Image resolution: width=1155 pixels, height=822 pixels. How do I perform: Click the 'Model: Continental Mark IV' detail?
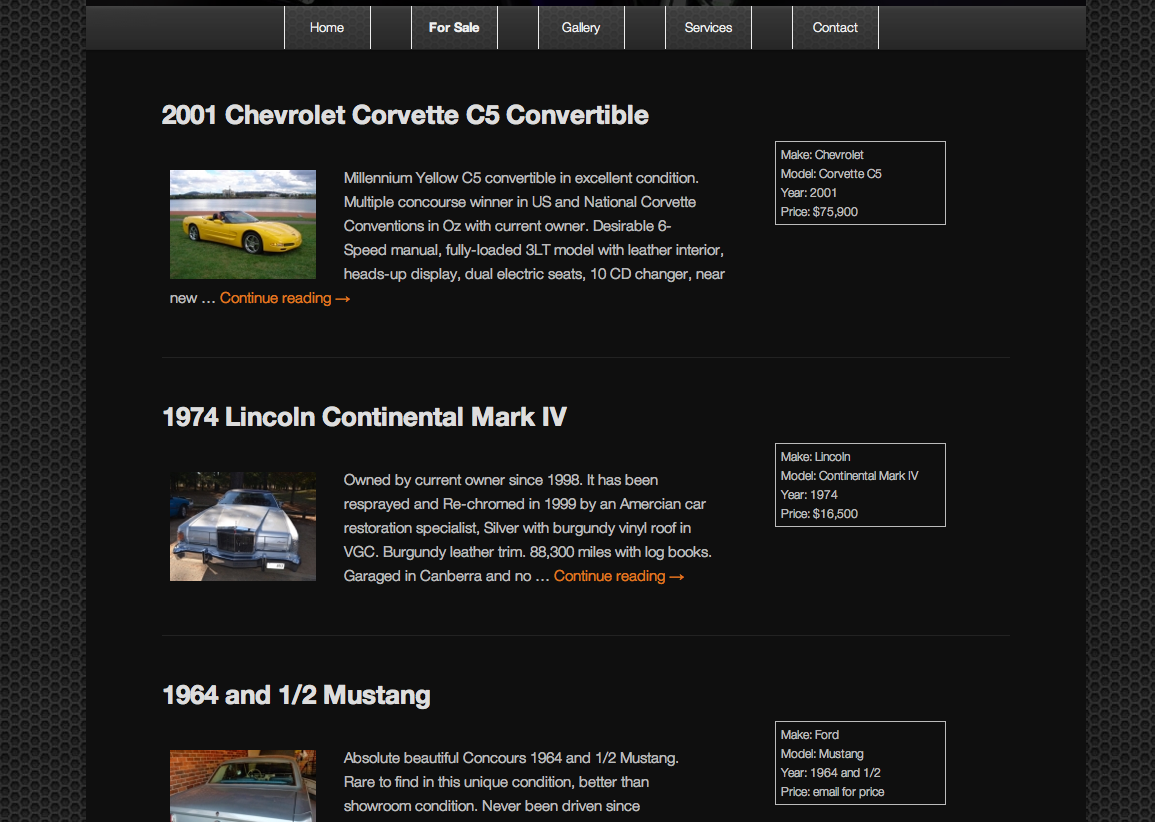849,476
